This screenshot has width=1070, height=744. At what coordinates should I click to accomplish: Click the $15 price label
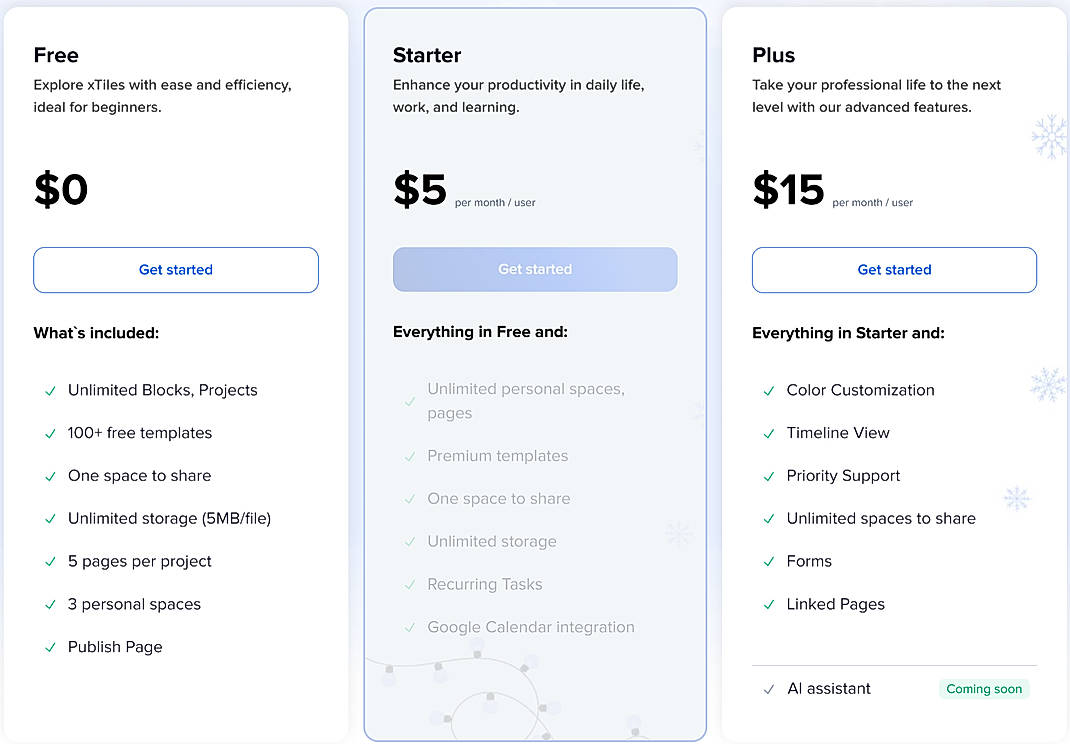pyautogui.click(x=789, y=192)
